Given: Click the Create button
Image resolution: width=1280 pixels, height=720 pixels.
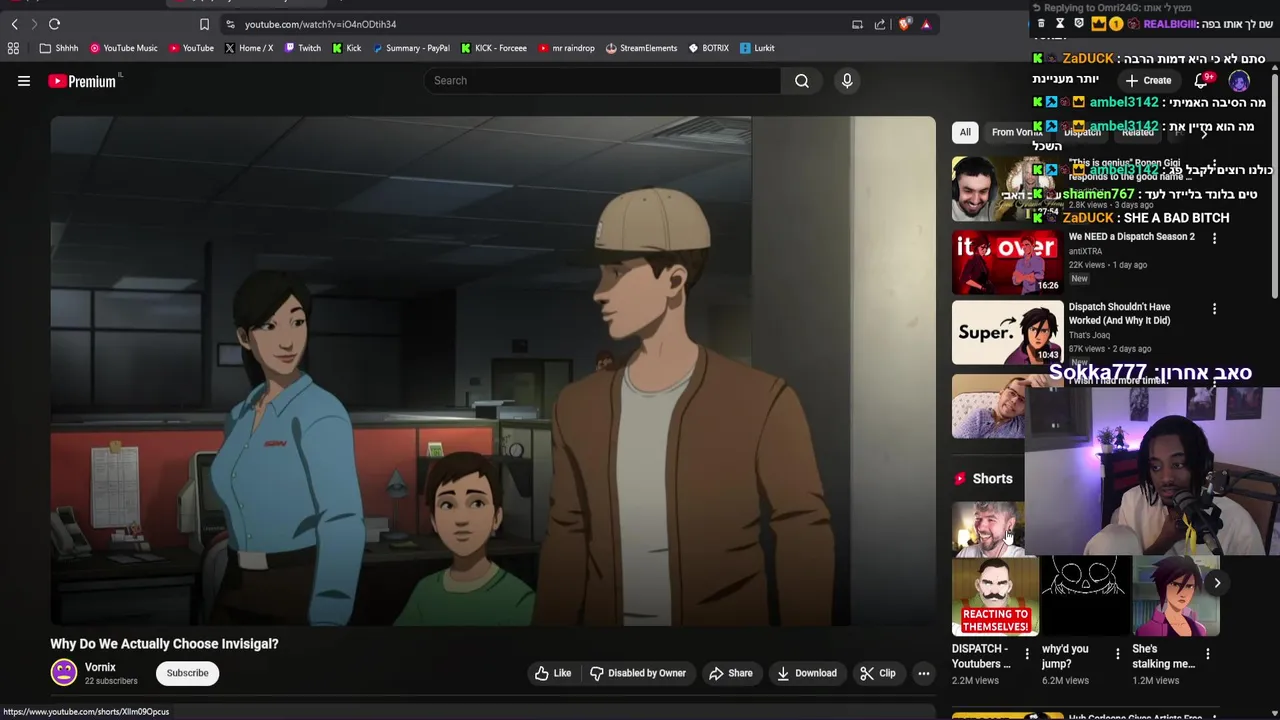Looking at the screenshot, I should tap(1148, 81).
